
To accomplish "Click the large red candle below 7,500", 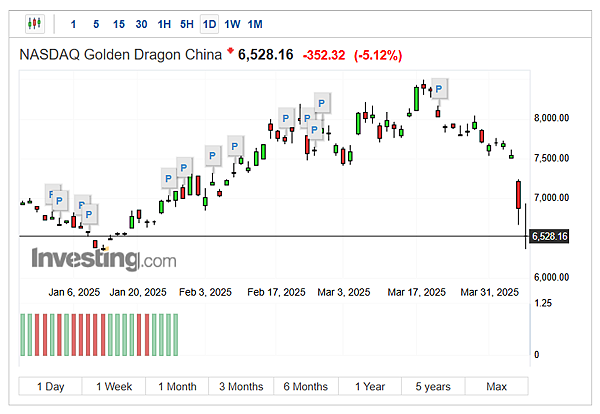I will (x=518, y=195).
